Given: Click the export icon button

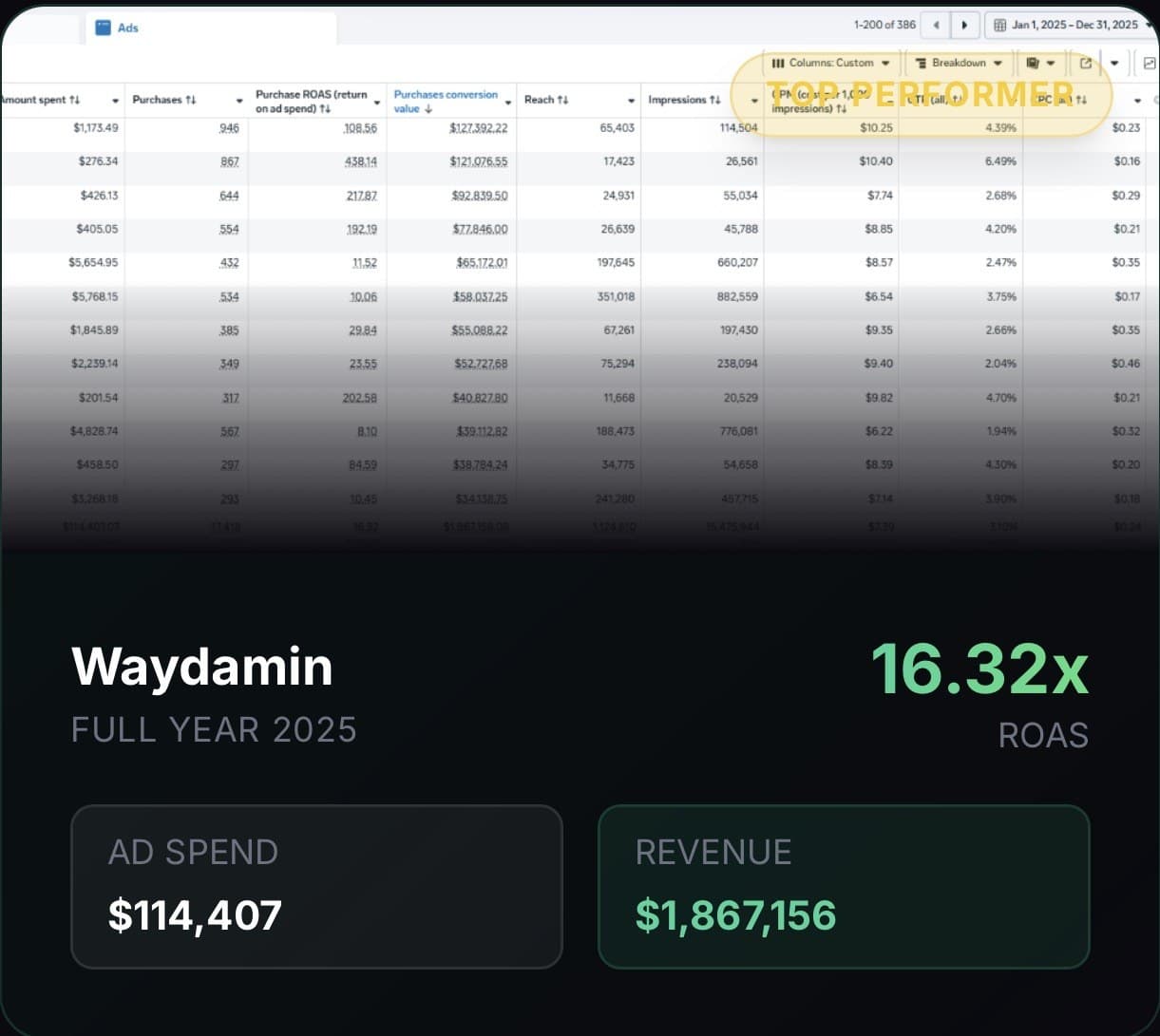Looking at the screenshot, I should (1086, 63).
